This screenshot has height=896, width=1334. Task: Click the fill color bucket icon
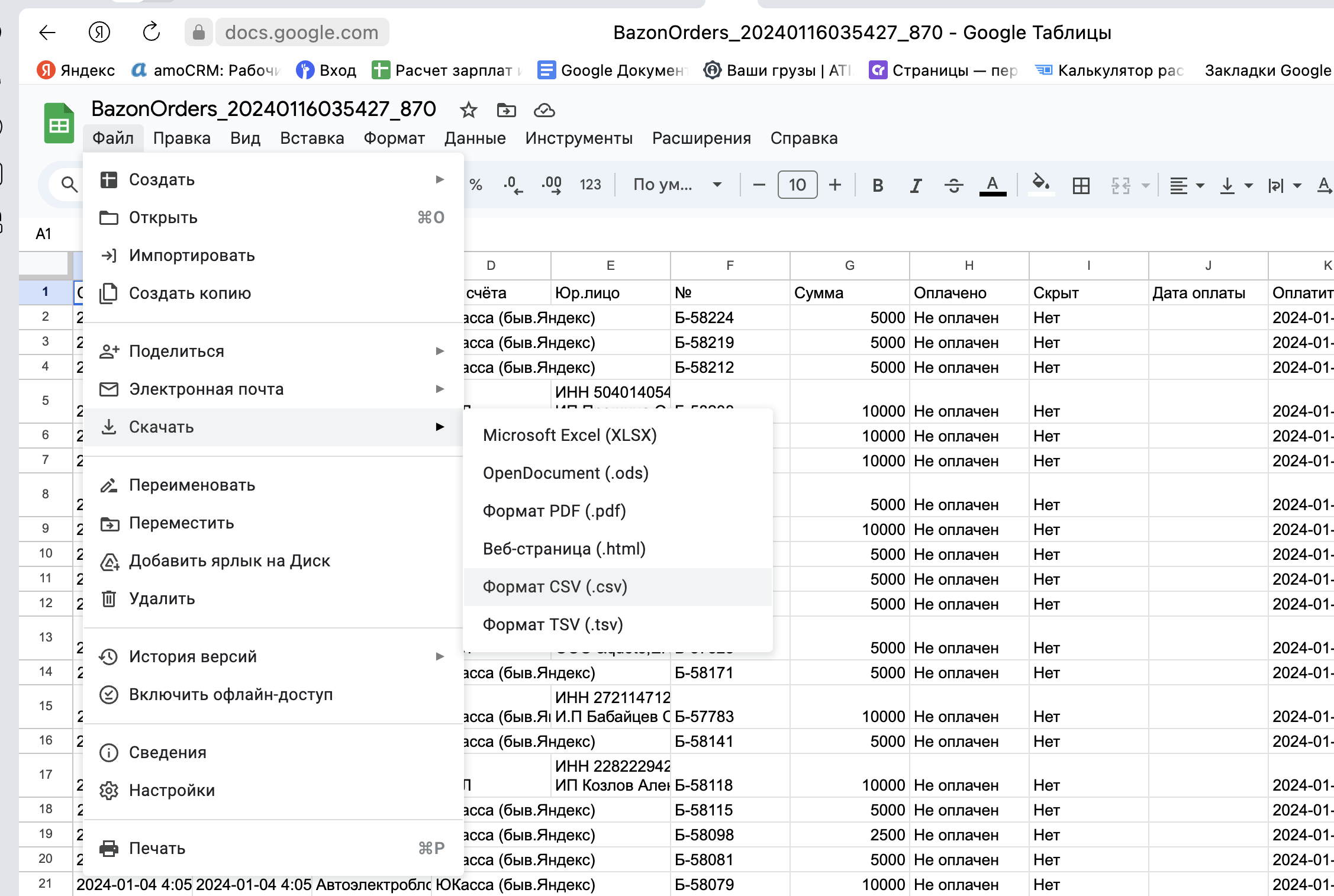1041,184
